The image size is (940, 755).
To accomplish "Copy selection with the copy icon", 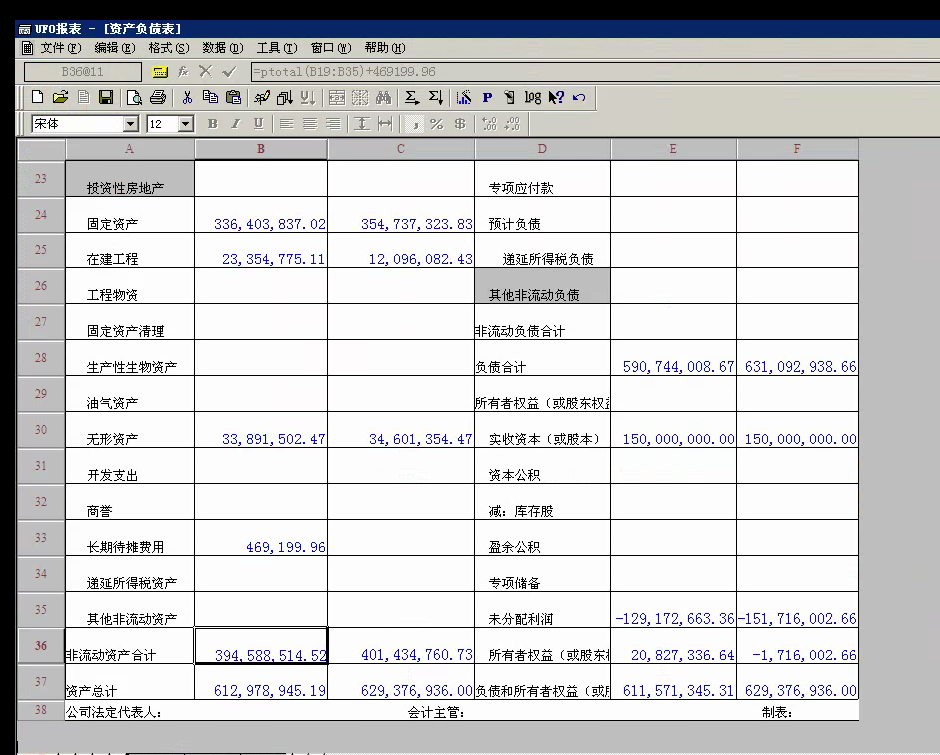I will click(x=210, y=97).
